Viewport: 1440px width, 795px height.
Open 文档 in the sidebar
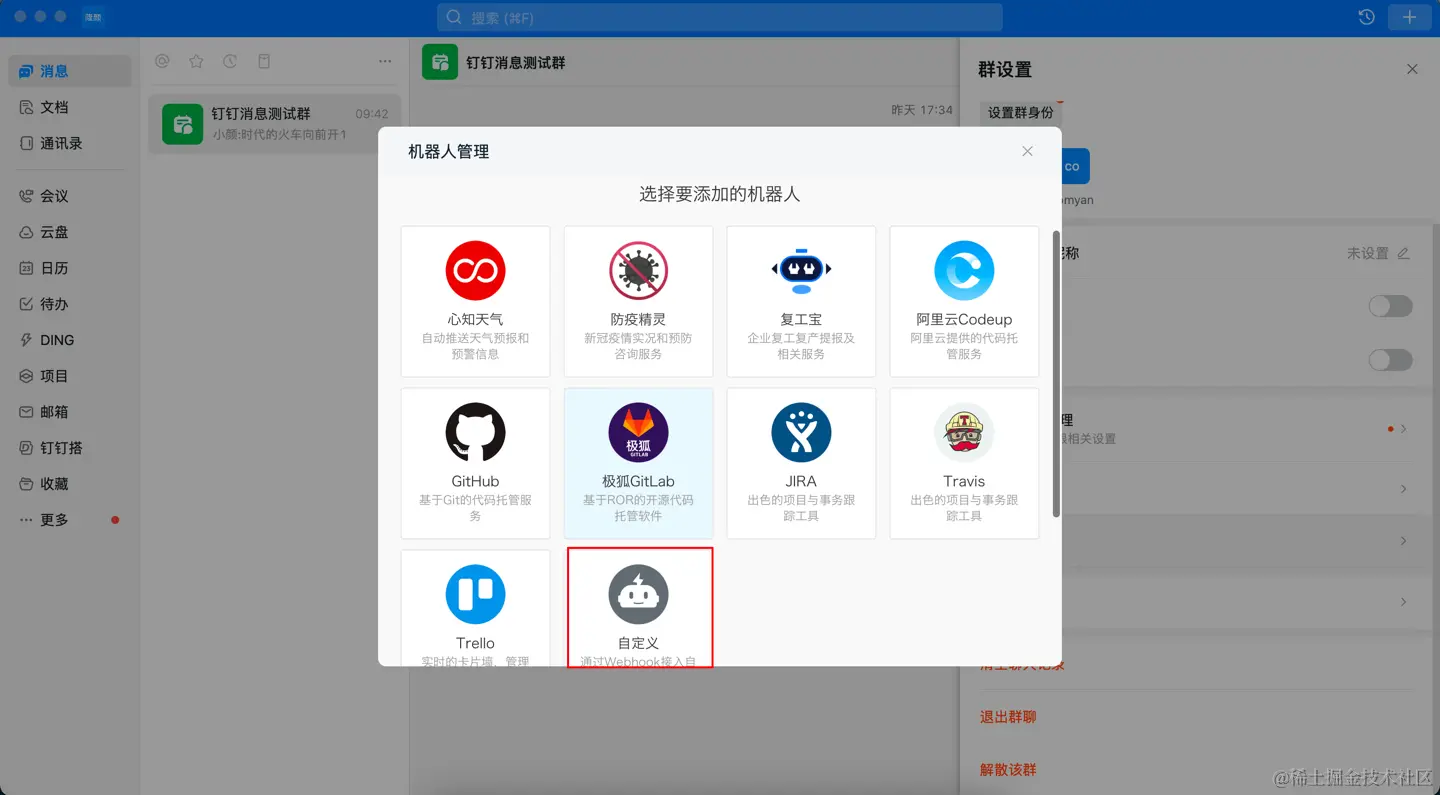pyautogui.click(x=70, y=107)
